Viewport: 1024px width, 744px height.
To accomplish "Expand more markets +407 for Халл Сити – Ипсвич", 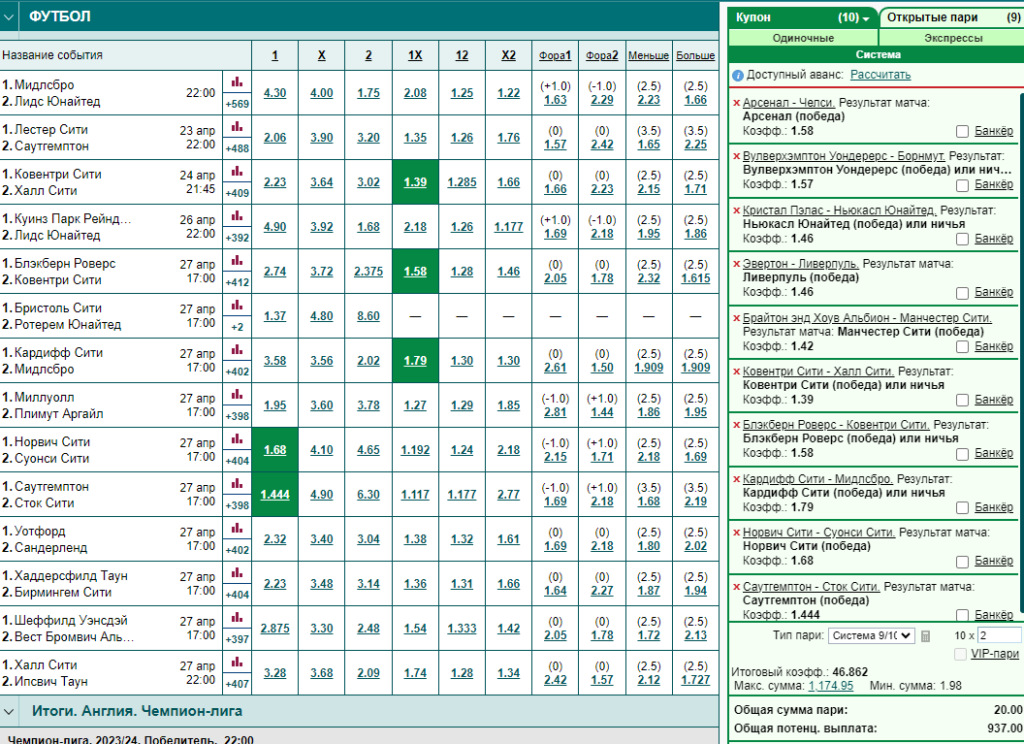I will (x=237, y=684).
